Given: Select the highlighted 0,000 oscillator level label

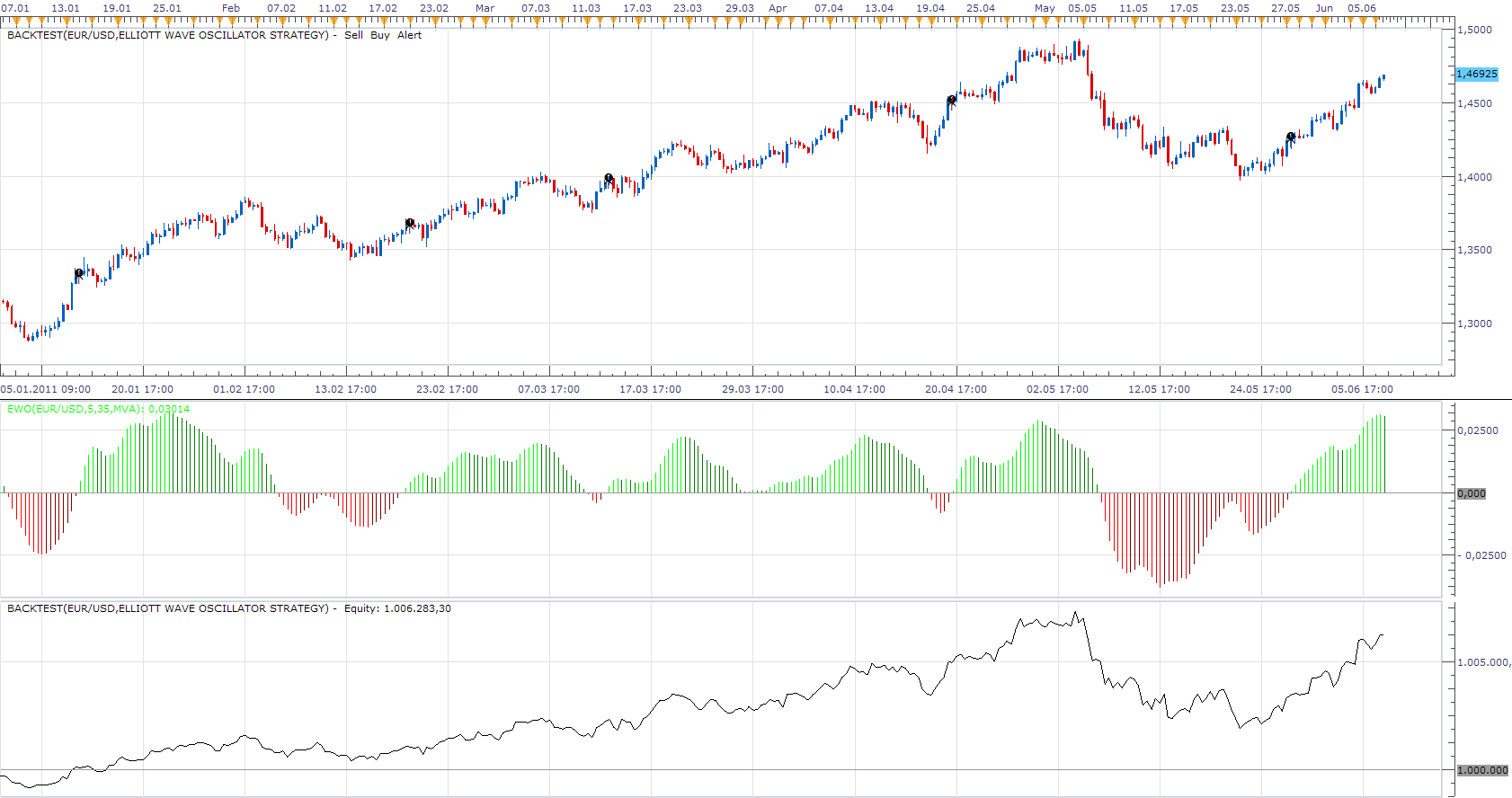Looking at the screenshot, I should 1472,493.
